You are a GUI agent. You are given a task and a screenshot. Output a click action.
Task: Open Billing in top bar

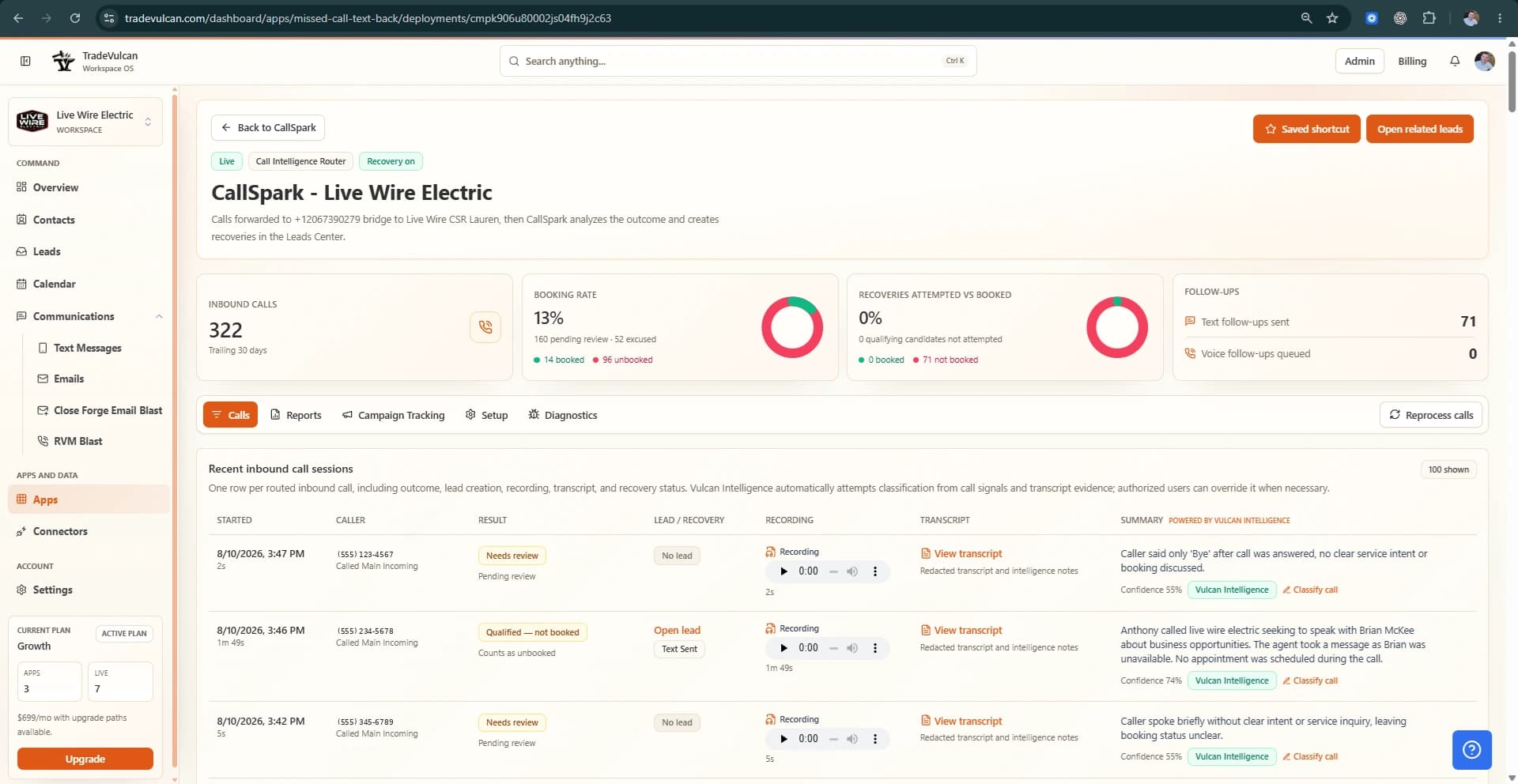(1412, 61)
